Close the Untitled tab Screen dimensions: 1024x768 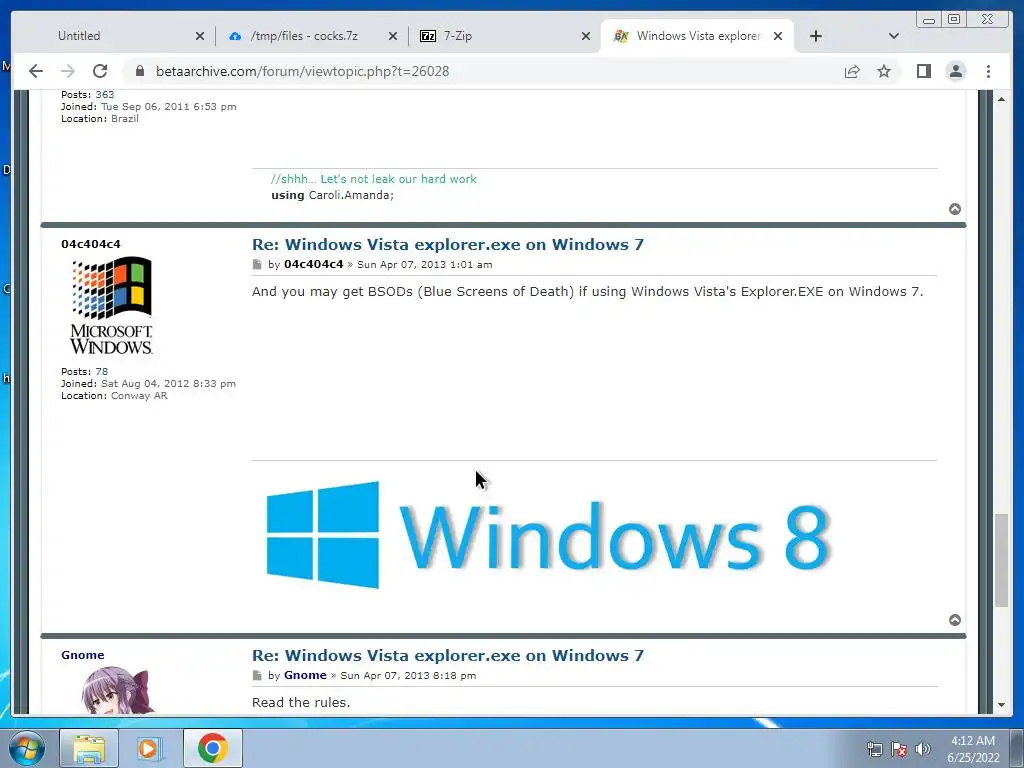coord(200,36)
